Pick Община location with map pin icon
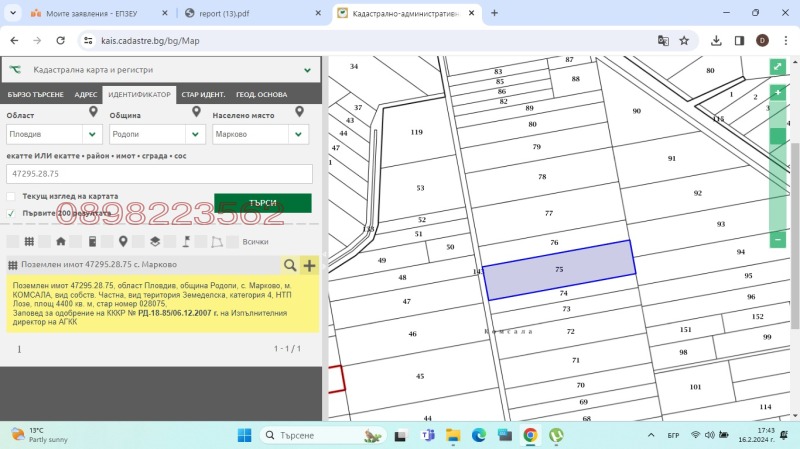This screenshot has height=449, width=800. tap(196, 112)
